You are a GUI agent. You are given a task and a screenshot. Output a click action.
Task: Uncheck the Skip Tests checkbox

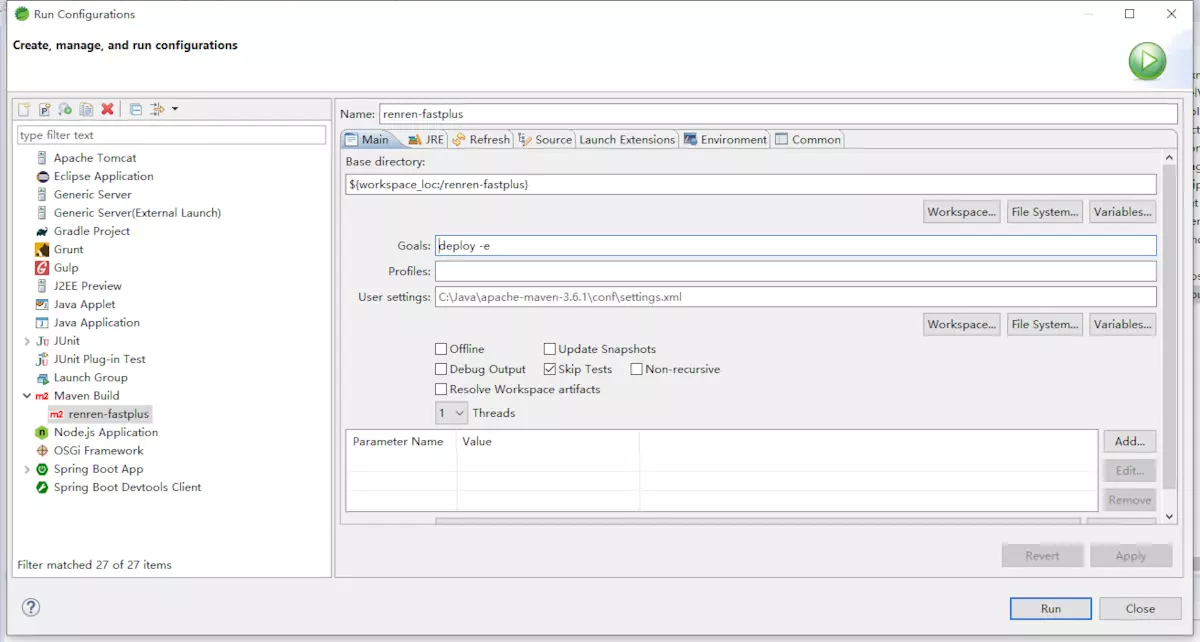(x=550, y=369)
